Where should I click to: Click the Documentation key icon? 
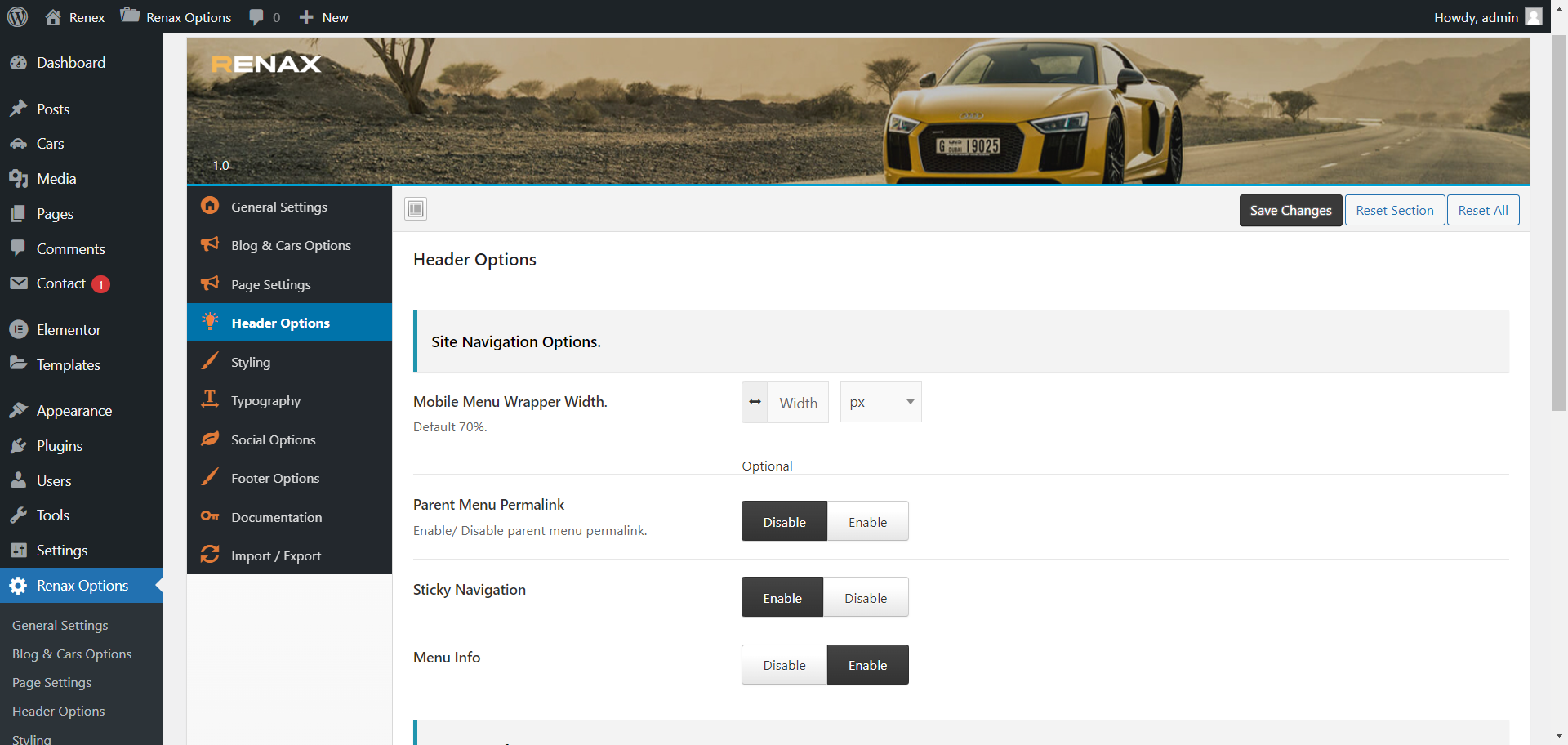pyautogui.click(x=210, y=516)
